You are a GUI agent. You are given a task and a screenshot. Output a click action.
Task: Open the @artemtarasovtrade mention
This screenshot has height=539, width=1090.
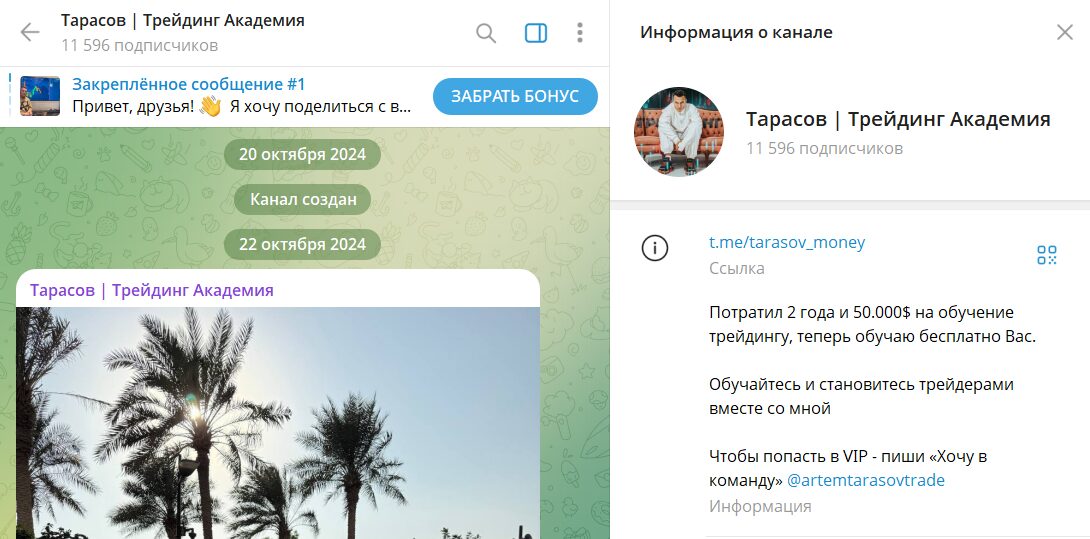866,480
